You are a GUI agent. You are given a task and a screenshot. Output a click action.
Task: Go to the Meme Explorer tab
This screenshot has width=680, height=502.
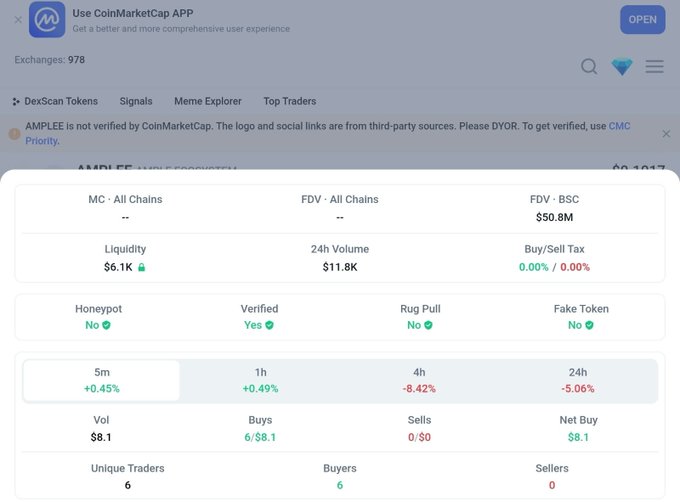click(208, 101)
